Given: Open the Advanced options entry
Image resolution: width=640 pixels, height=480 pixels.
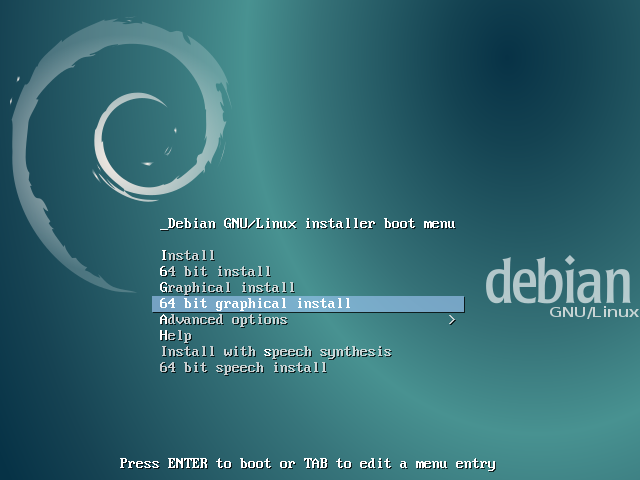Looking at the screenshot, I should (x=223, y=320).
